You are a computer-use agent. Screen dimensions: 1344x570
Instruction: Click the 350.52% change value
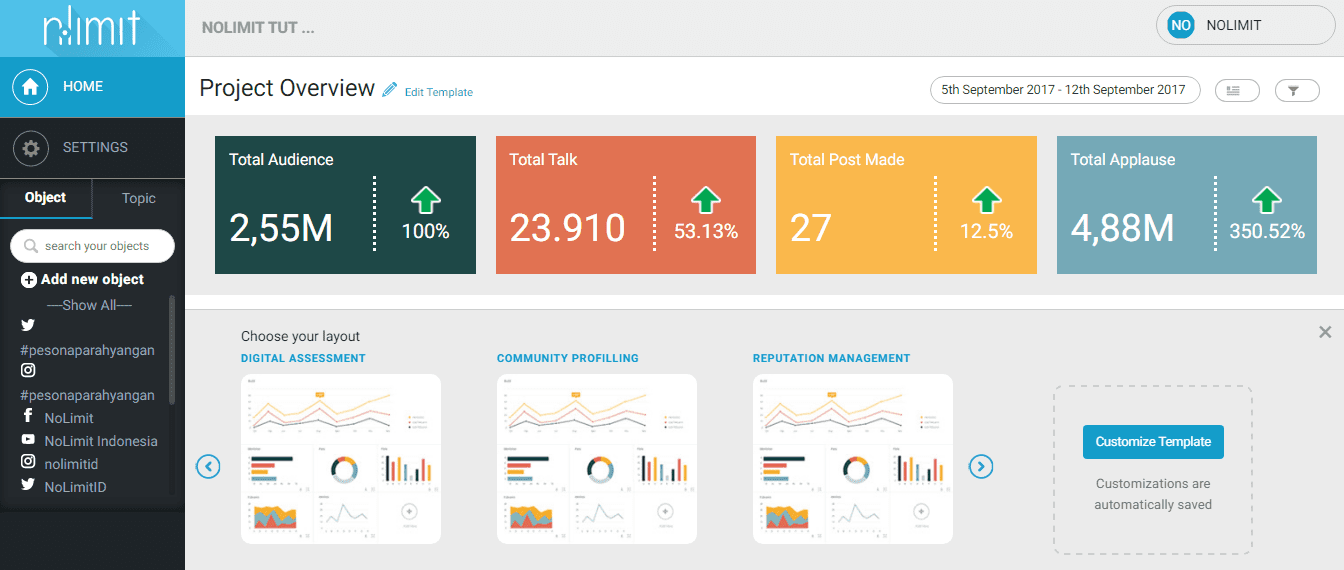1267,232
